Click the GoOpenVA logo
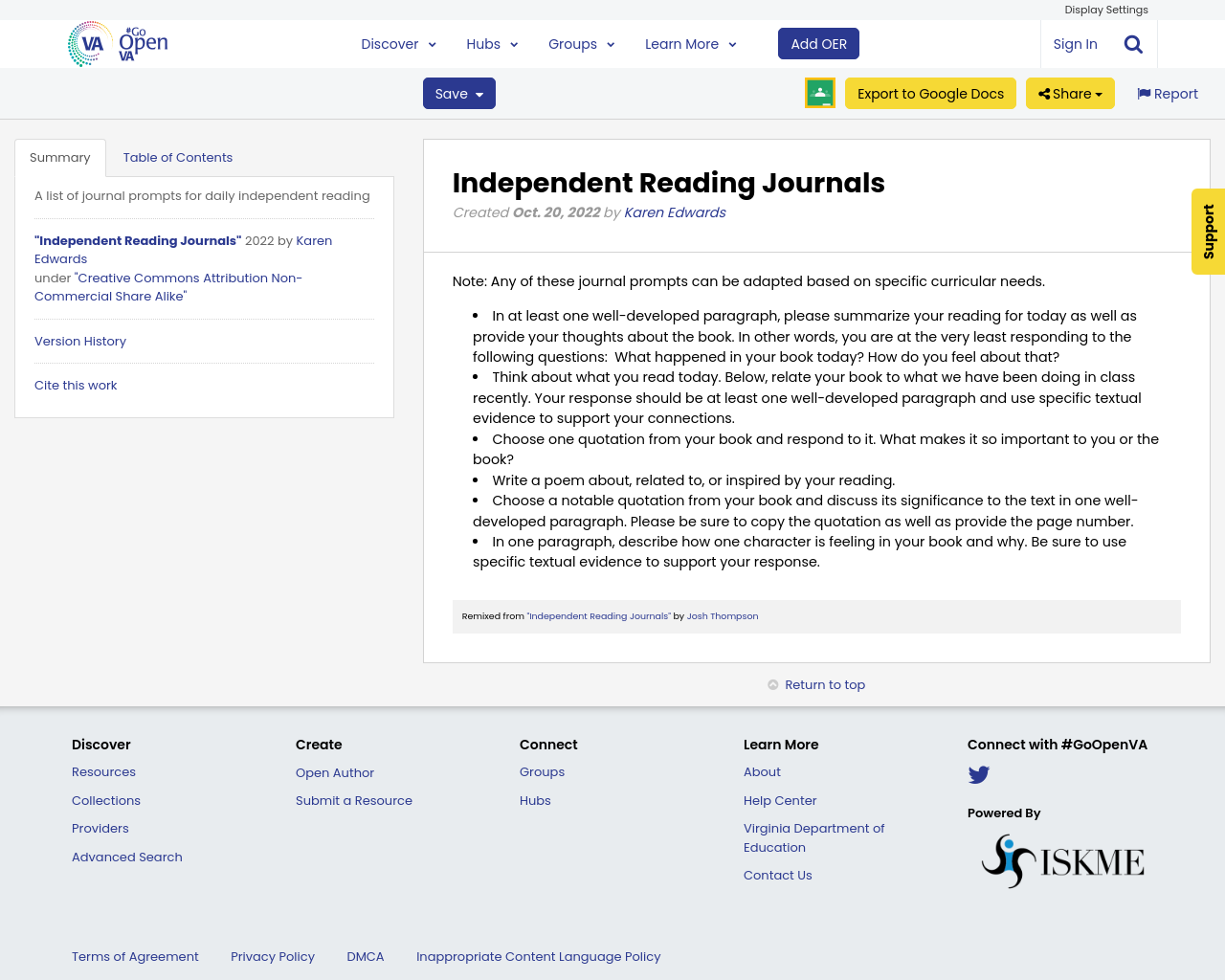 pyautogui.click(x=115, y=42)
